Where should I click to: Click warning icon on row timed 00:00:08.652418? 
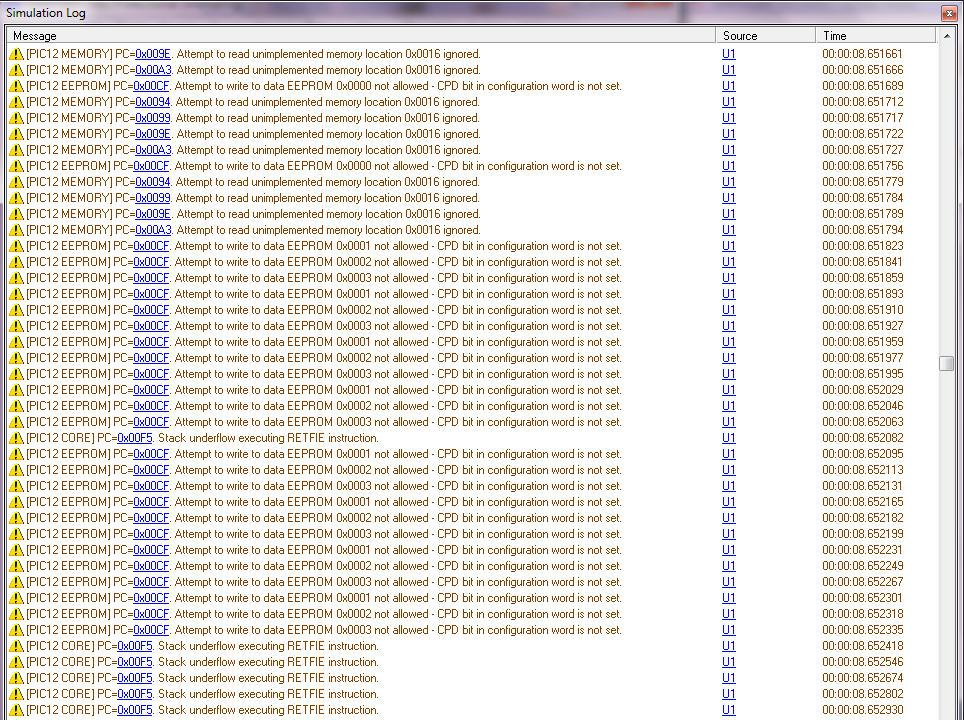(15, 646)
